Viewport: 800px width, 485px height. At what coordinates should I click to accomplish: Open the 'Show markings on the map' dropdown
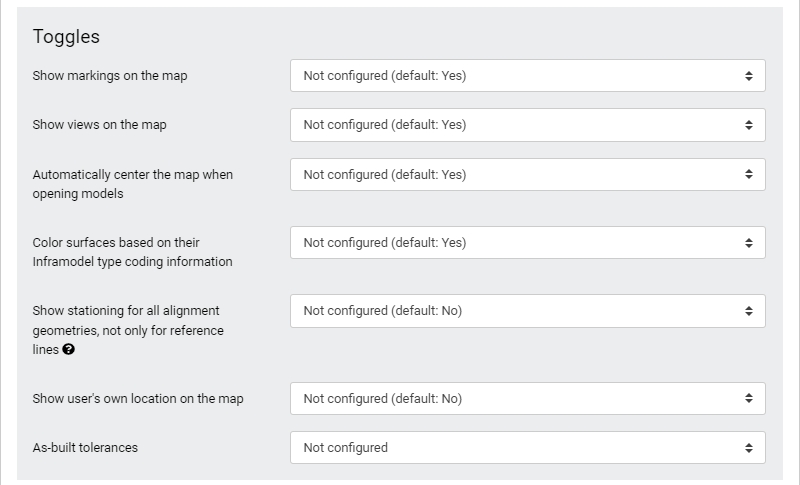click(x=527, y=75)
